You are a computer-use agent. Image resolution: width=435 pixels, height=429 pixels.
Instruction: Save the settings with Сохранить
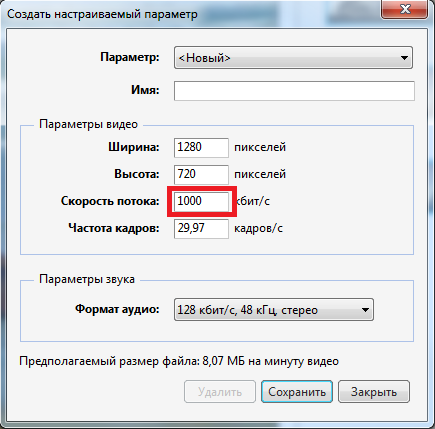point(297,392)
